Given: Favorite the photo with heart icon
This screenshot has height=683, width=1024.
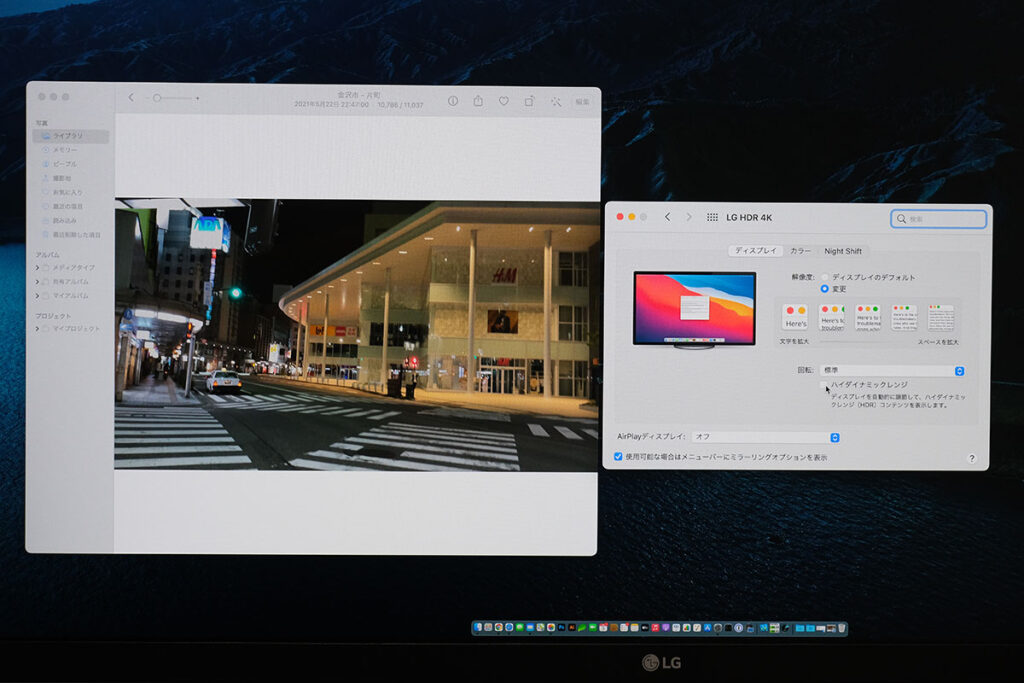Looking at the screenshot, I should point(504,101).
